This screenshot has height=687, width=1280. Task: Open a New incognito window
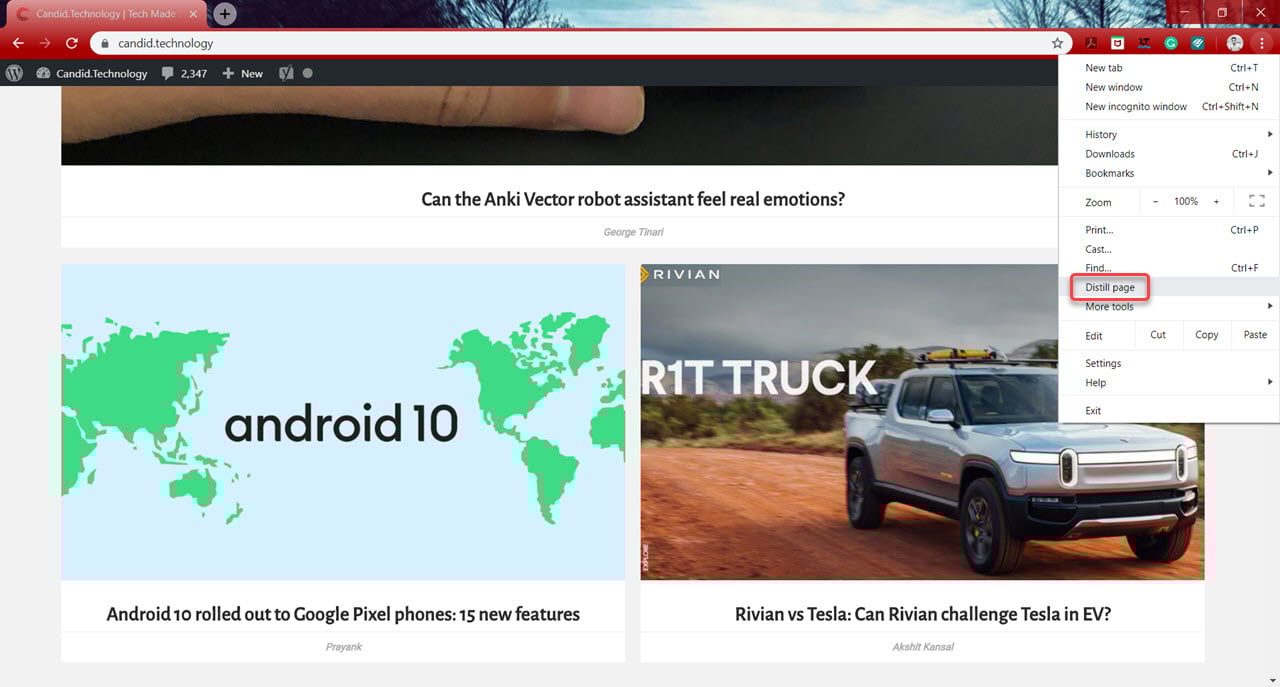(x=1169, y=106)
